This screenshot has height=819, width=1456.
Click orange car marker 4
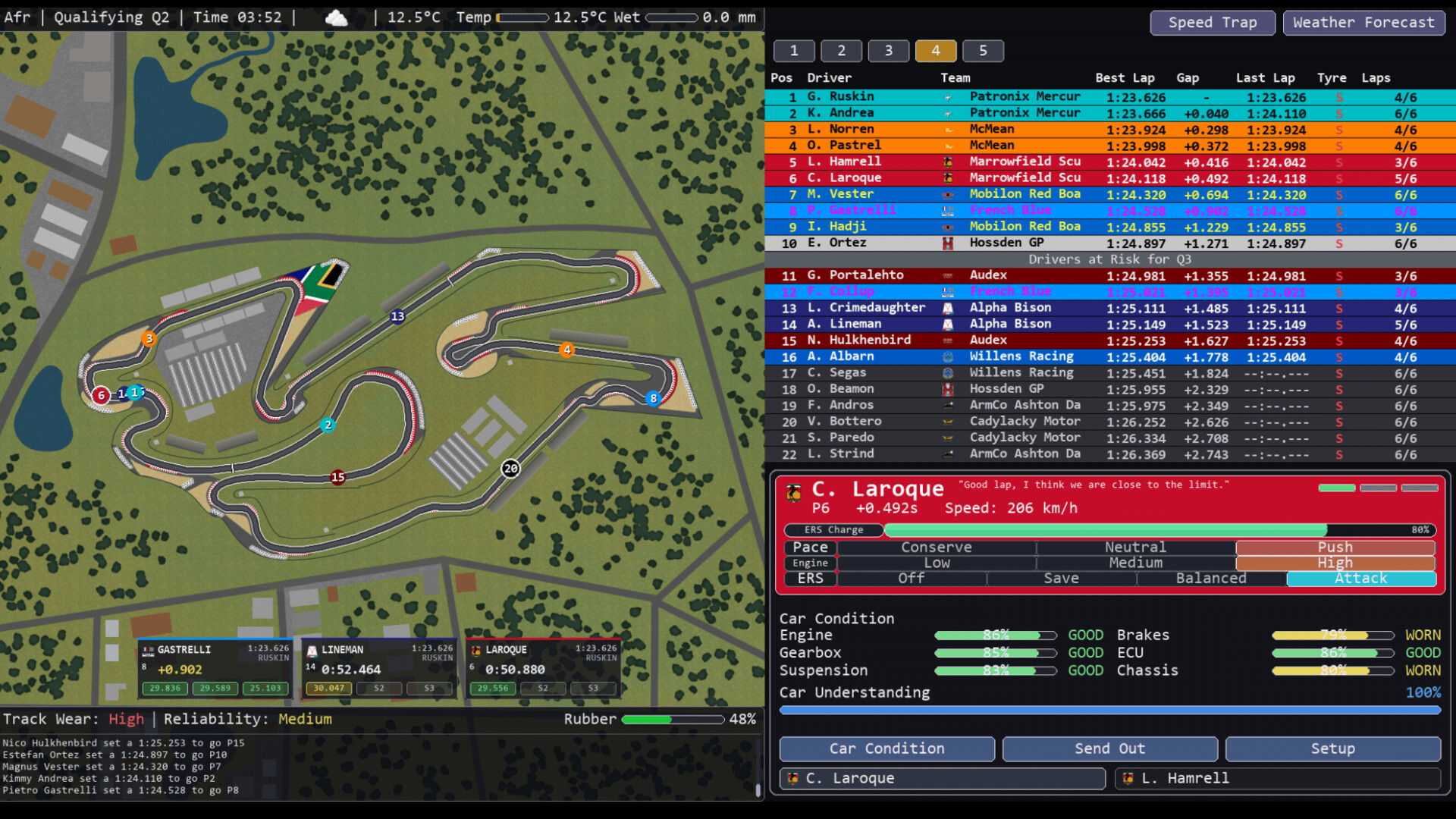tap(566, 350)
